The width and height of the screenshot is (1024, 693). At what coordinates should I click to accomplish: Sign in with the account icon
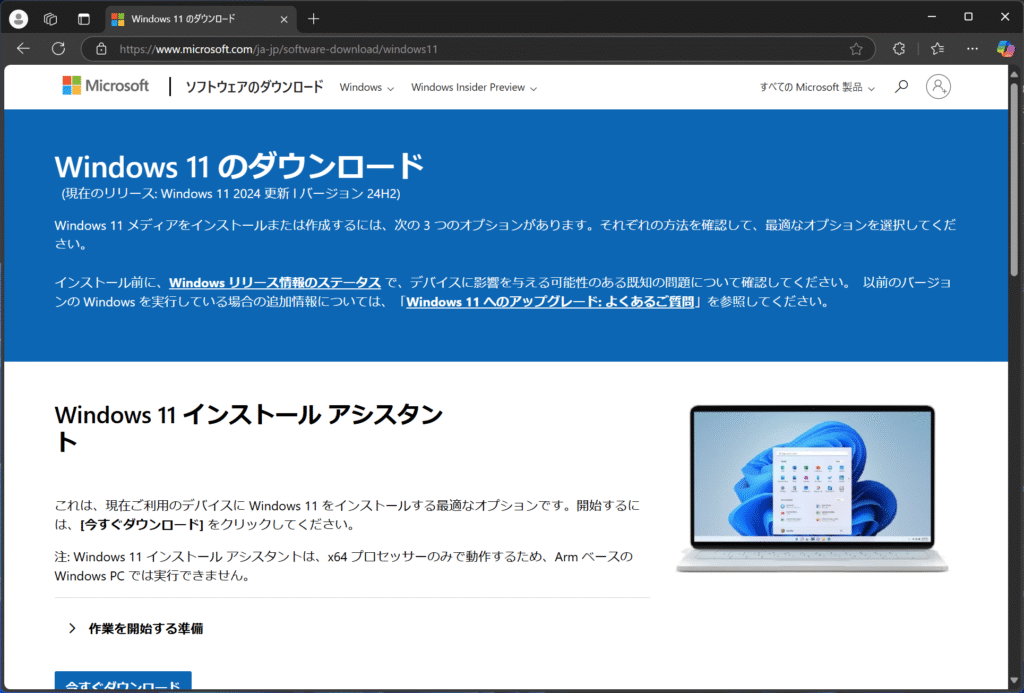click(938, 86)
